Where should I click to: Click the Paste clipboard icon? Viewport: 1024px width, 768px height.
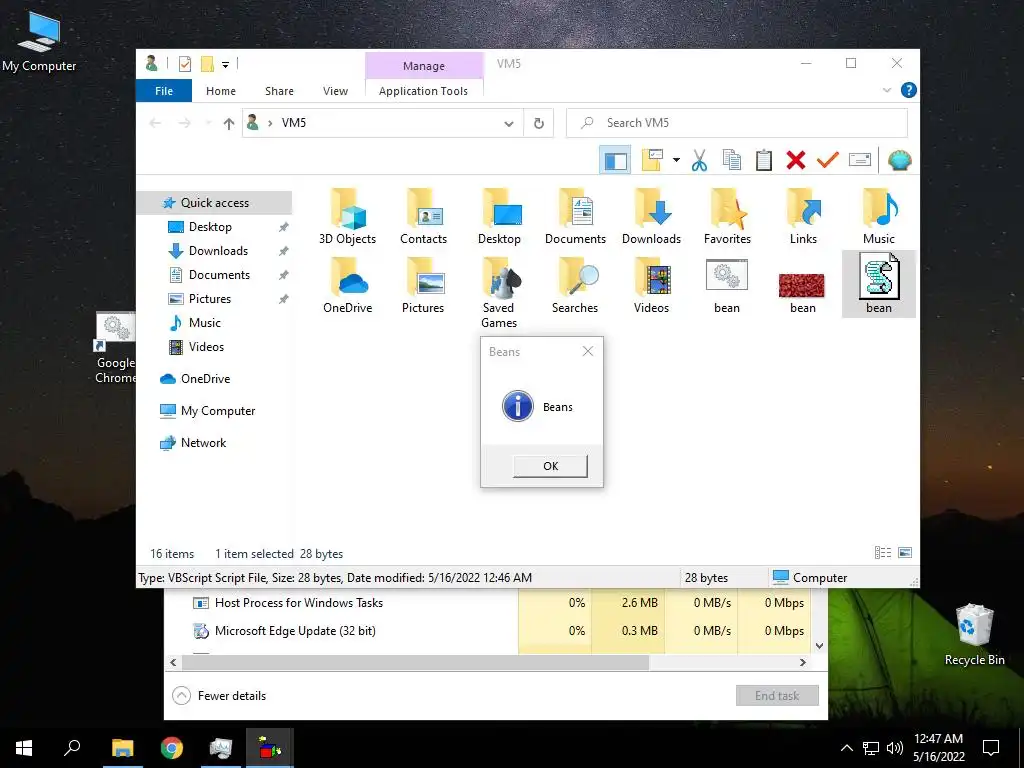point(763,160)
